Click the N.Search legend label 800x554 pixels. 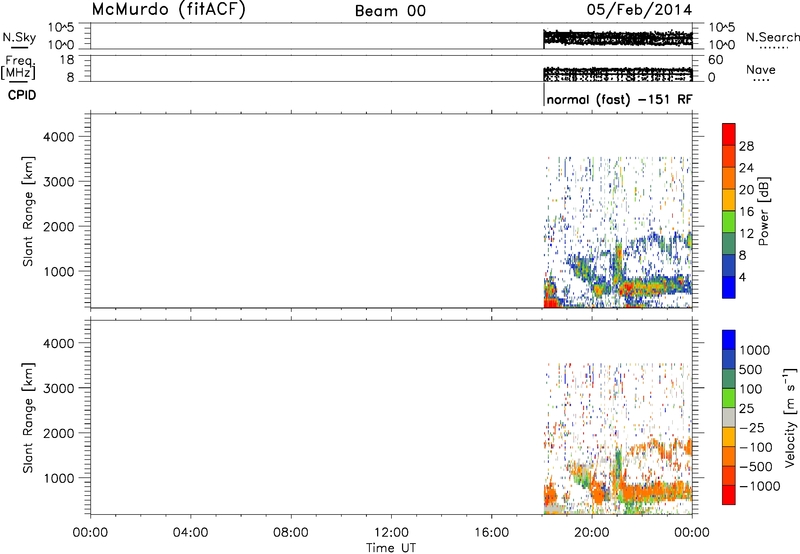click(772, 37)
